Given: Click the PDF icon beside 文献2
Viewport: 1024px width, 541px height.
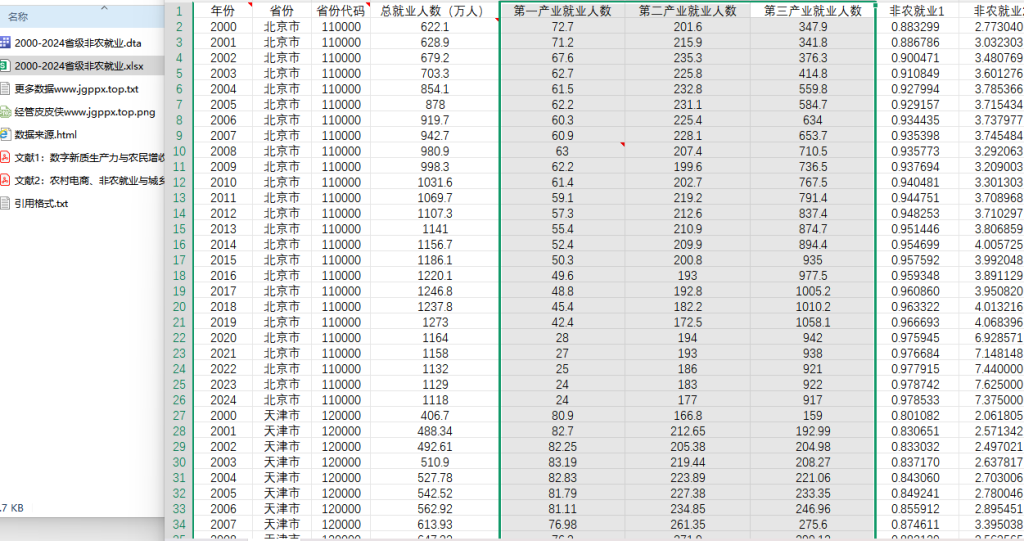Looking at the screenshot, I should coord(5,180).
